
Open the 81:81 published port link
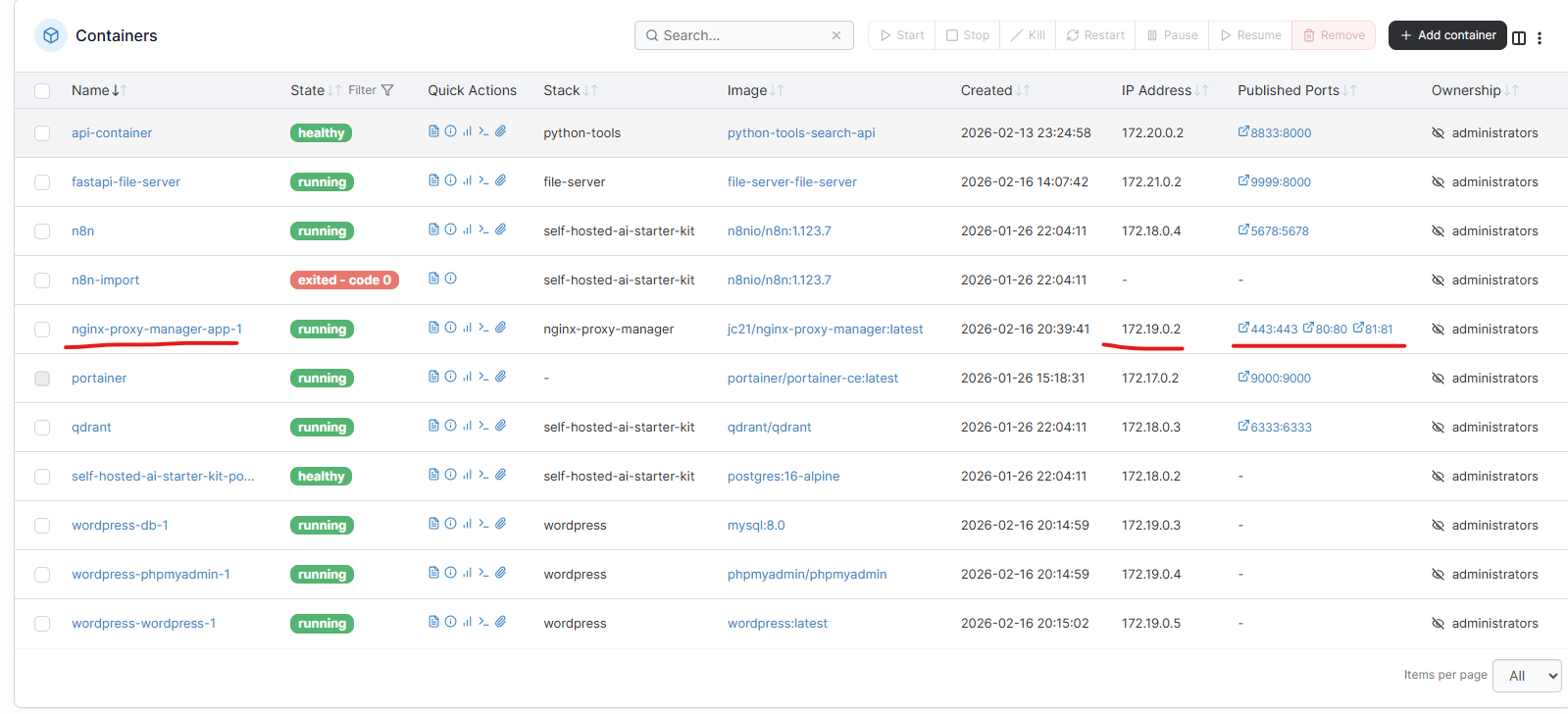pyautogui.click(x=1373, y=330)
